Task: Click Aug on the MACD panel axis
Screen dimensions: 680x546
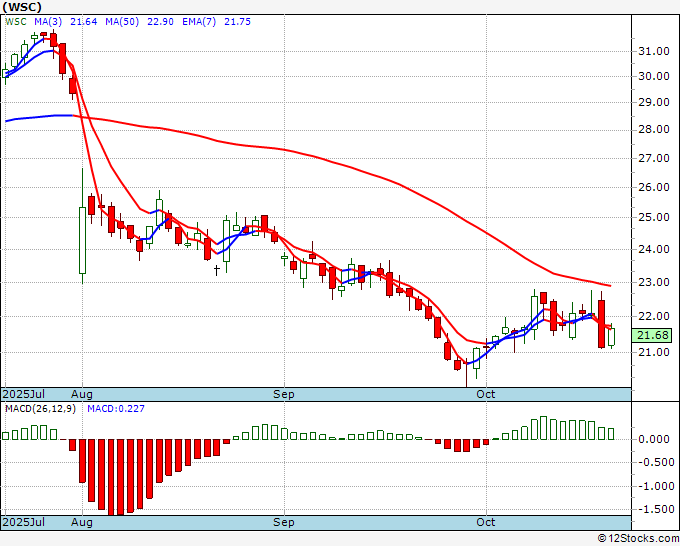Action: coord(82,522)
